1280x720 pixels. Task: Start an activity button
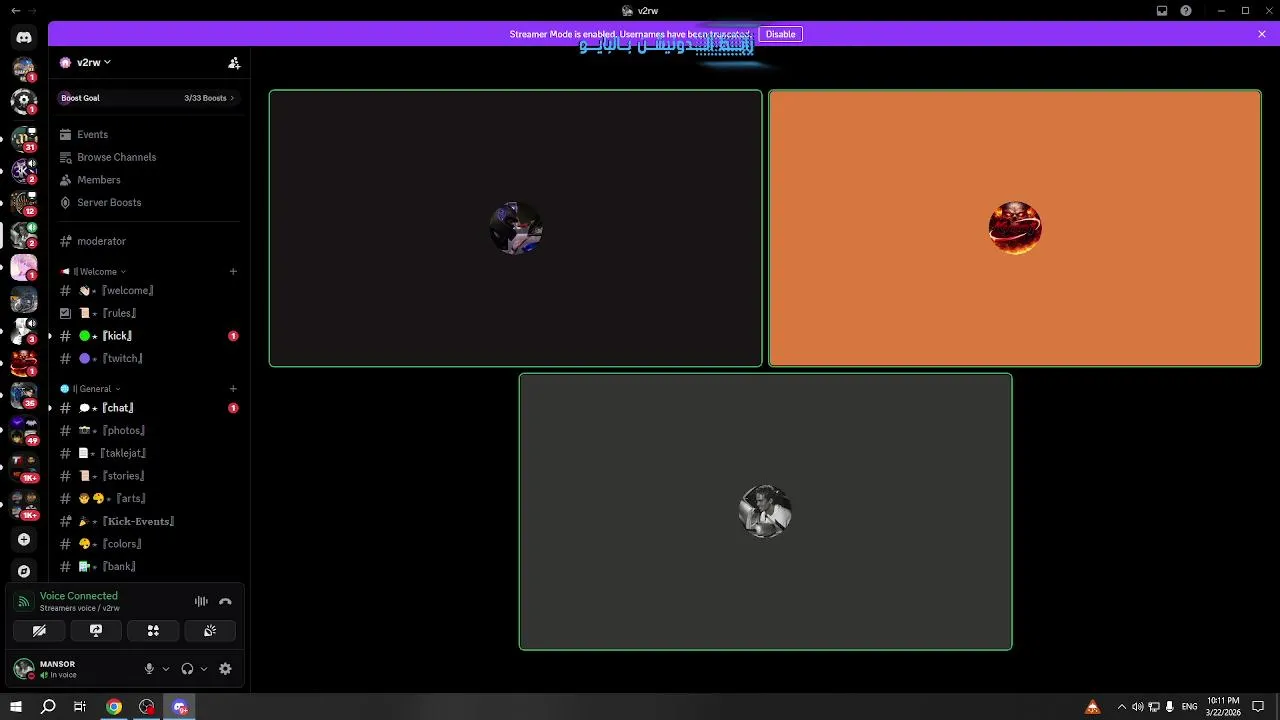point(153,631)
